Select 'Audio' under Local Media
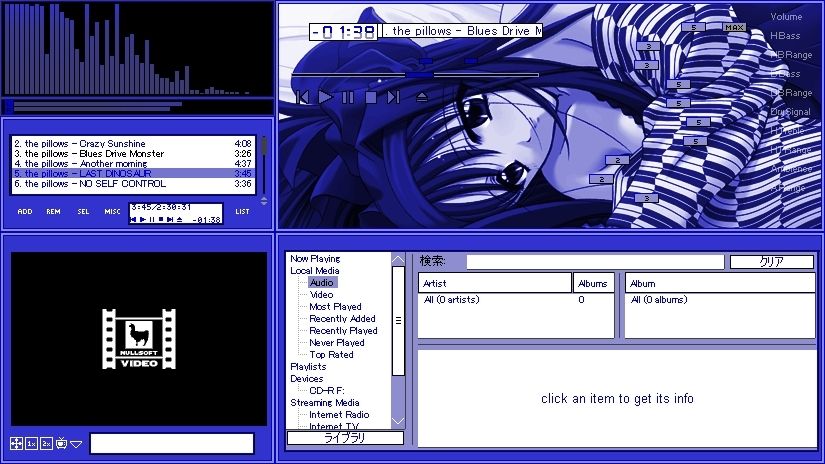The image size is (825, 464). pos(321,283)
